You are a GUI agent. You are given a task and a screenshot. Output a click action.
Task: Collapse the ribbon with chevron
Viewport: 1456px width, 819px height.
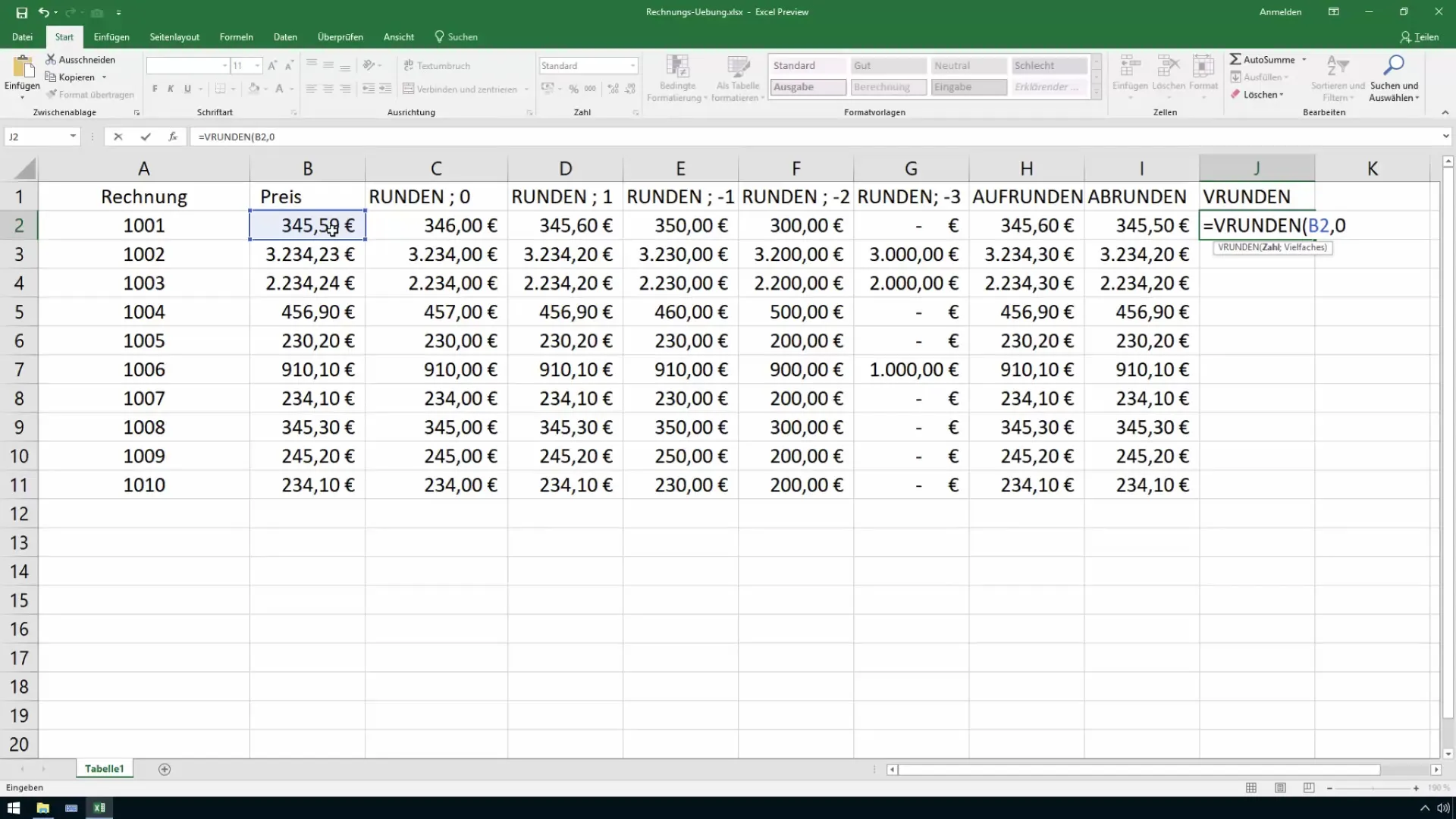pyautogui.click(x=1445, y=112)
